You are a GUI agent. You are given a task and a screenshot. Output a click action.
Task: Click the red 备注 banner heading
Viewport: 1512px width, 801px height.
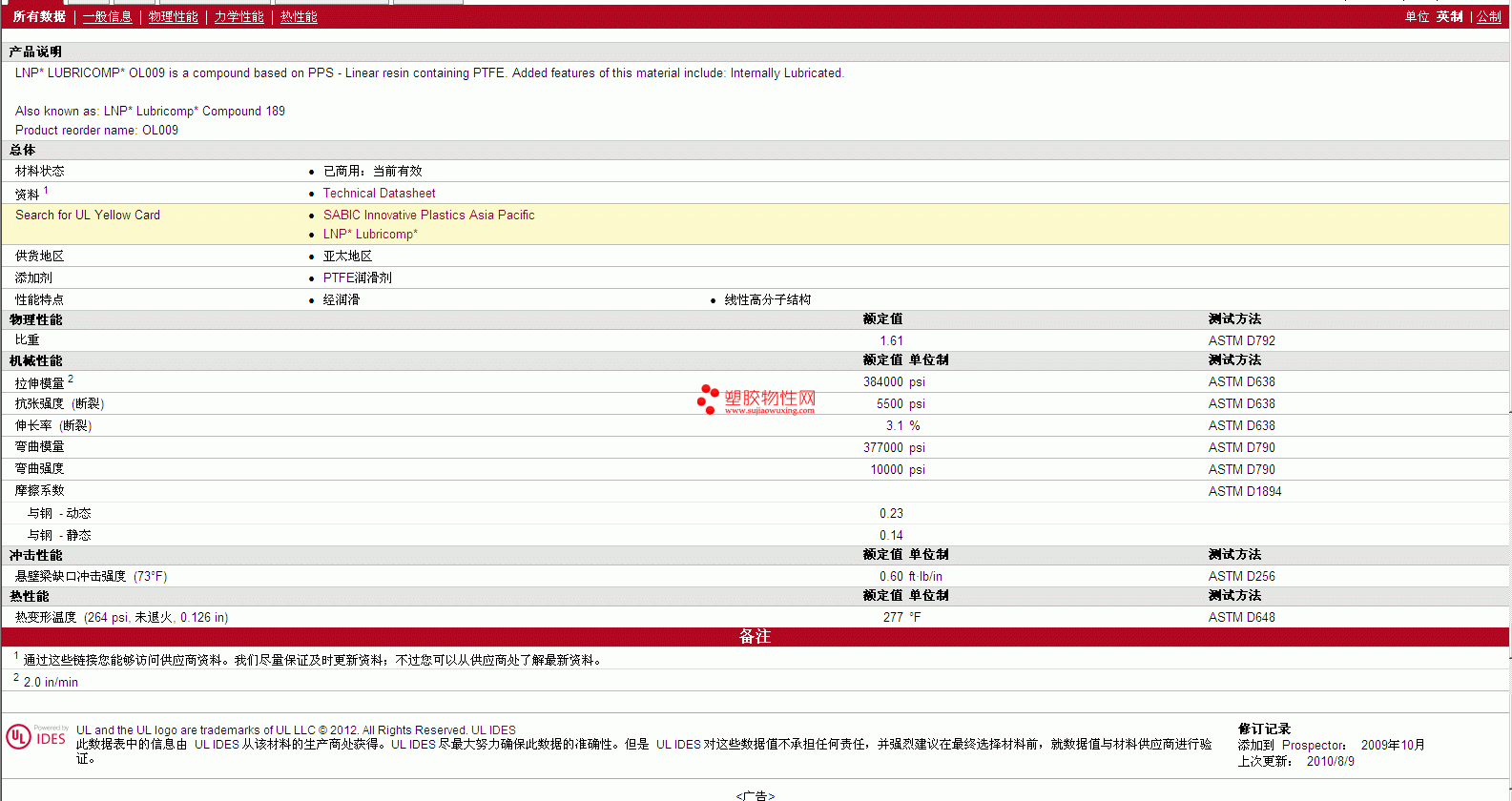coord(756,637)
